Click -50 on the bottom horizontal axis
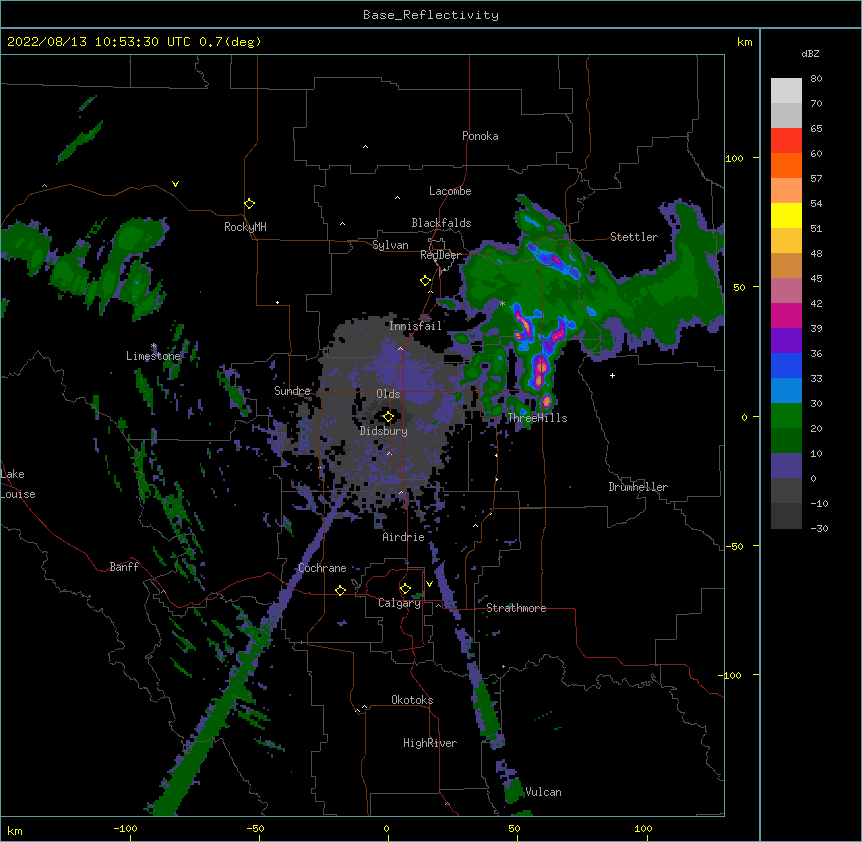Screen dimensions: 862x842 255,828
